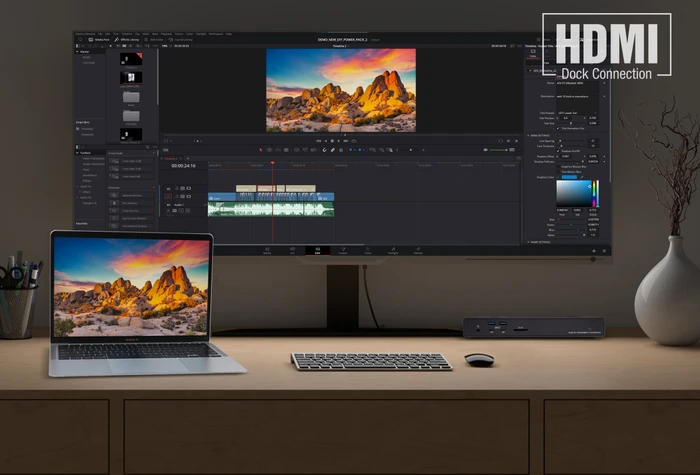Collapse the Master bin tree
This screenshot has height=475, width=700.
[x=77, y=52]
